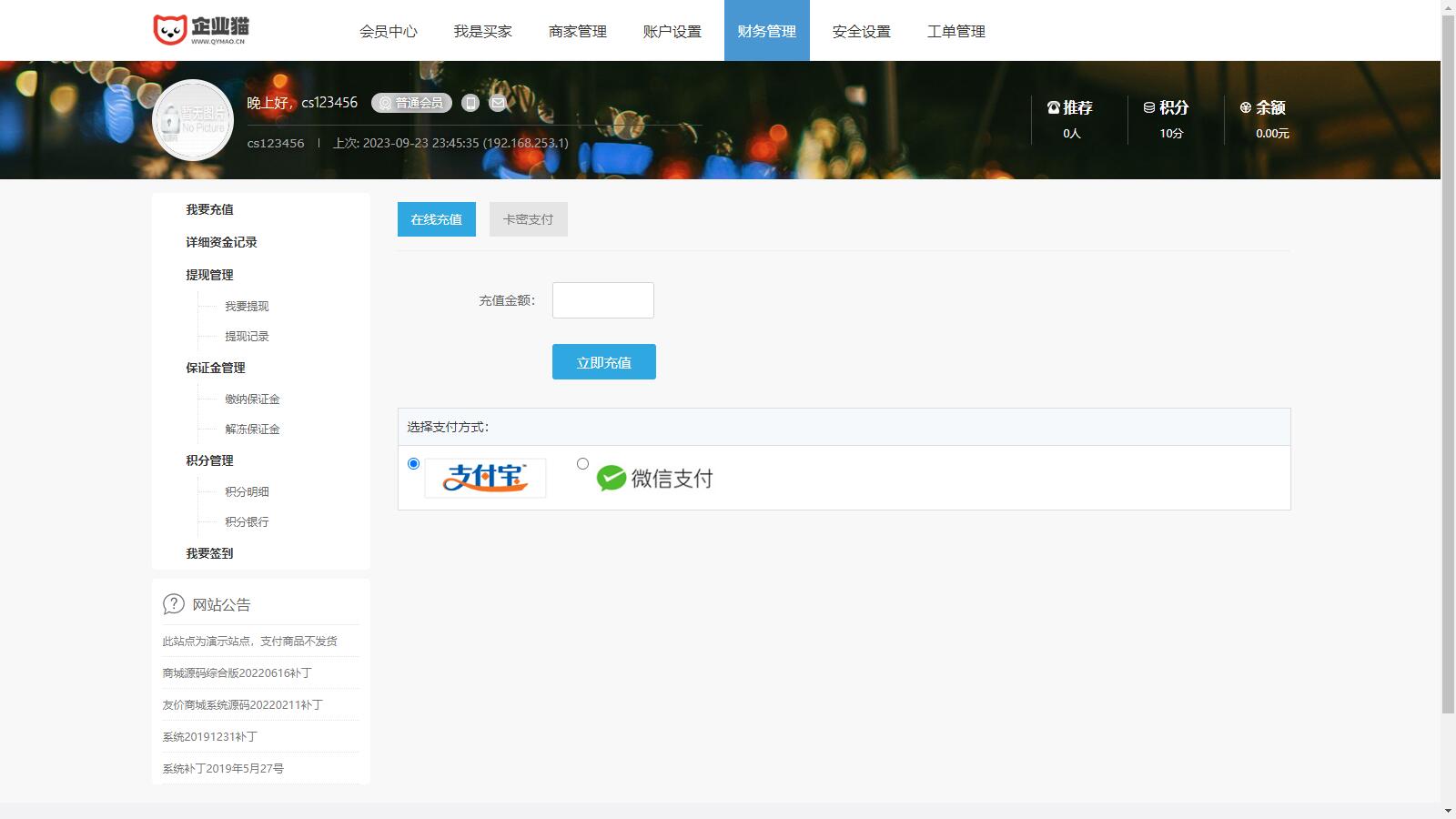Click the user avatar placeholder picture
Viewport: 1456px width, 819px height.
pyautogui.click(x=193, y=120)
